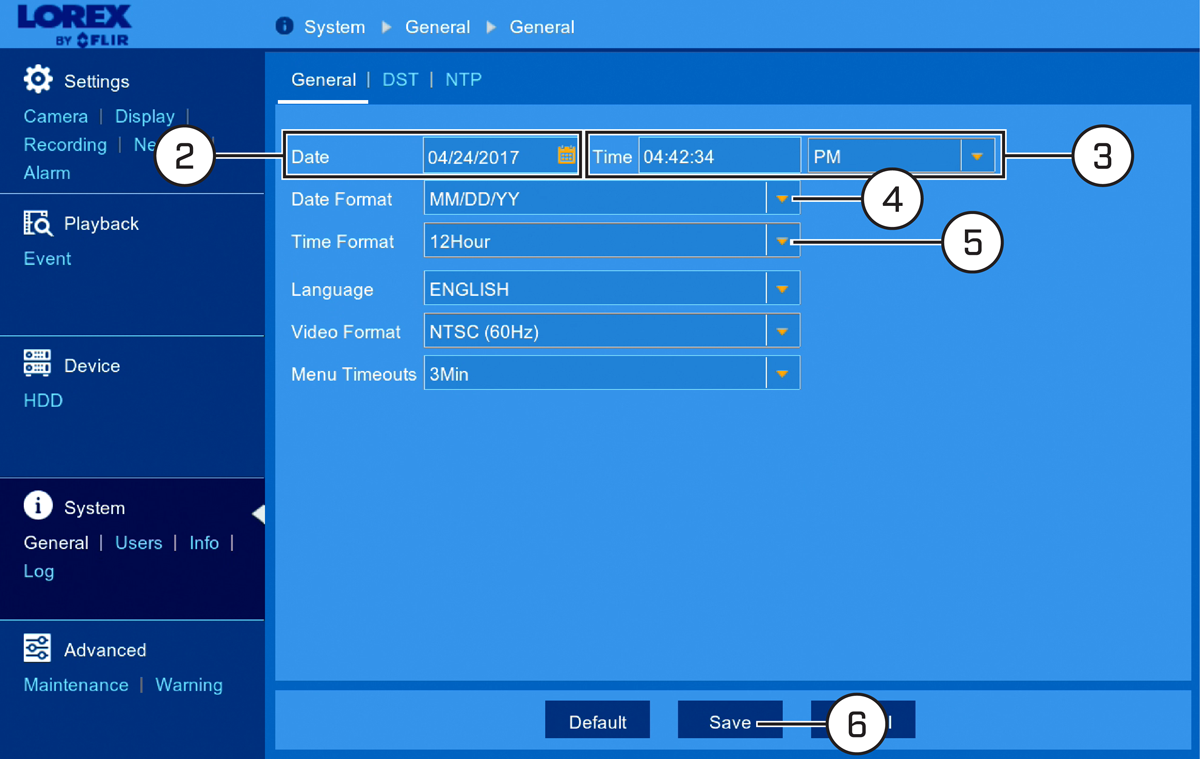Open Display settings link

click(145, 116)
